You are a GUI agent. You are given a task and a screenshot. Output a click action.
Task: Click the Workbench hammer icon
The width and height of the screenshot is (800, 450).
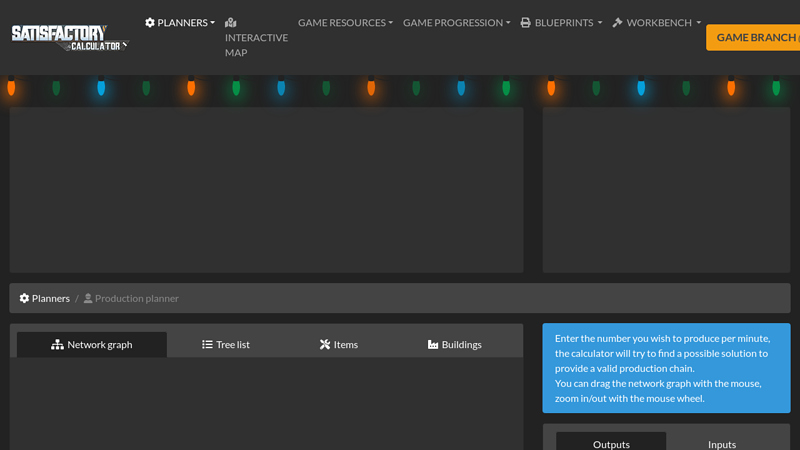[x=617, y=22]
